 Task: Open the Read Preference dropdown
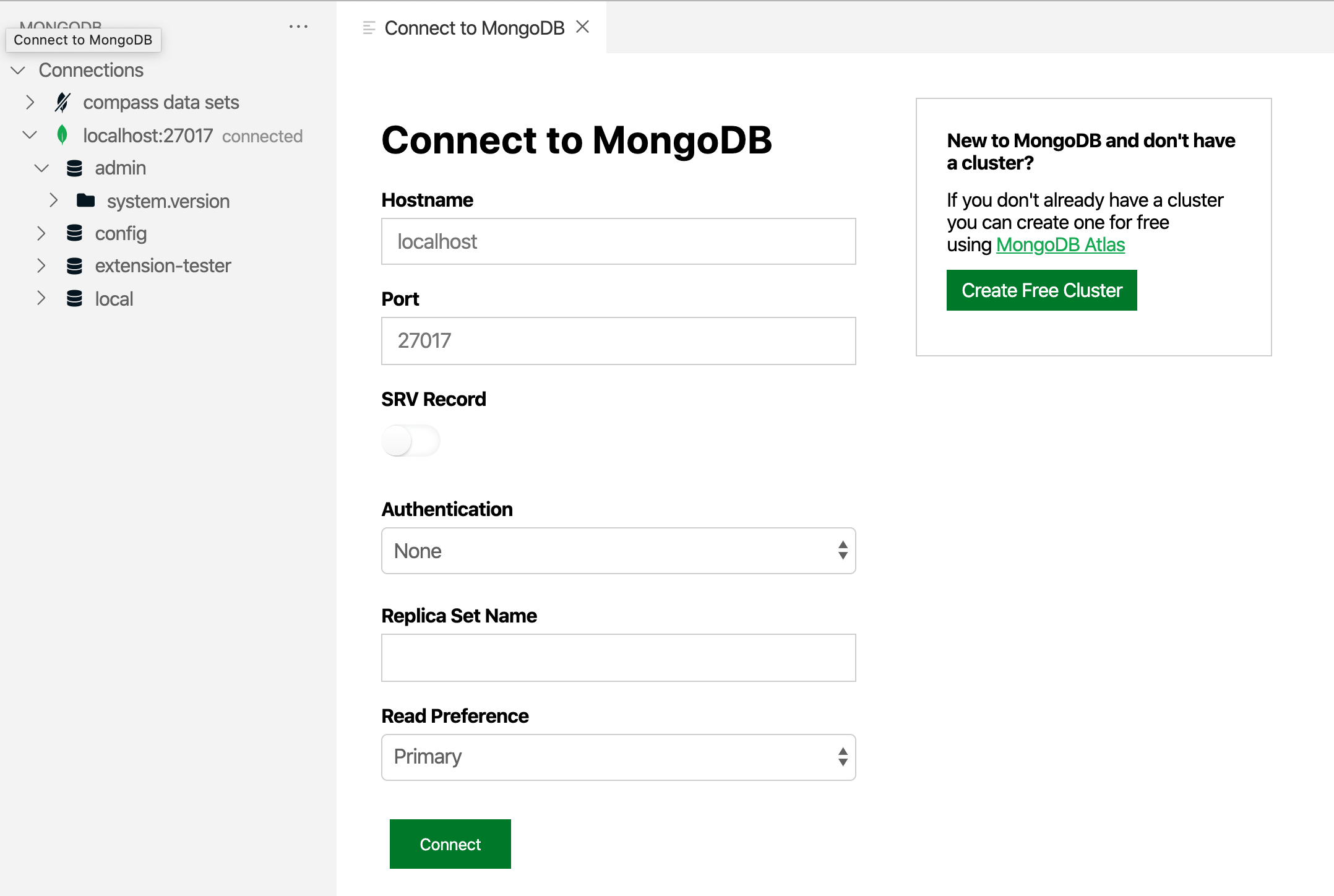pyautogui.click(x=618, y=757)
